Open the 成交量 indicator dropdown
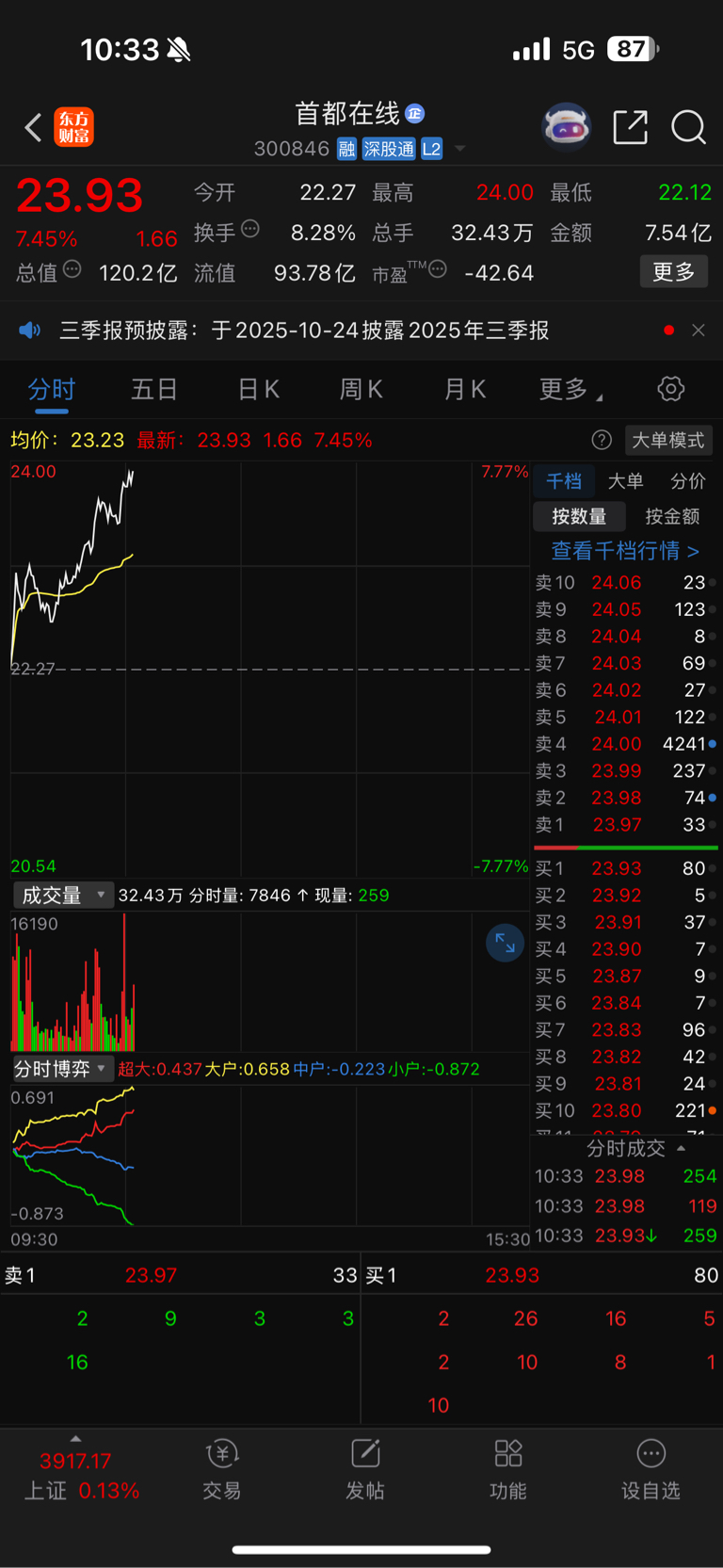The image size is (723, 1568). [63, 895]
